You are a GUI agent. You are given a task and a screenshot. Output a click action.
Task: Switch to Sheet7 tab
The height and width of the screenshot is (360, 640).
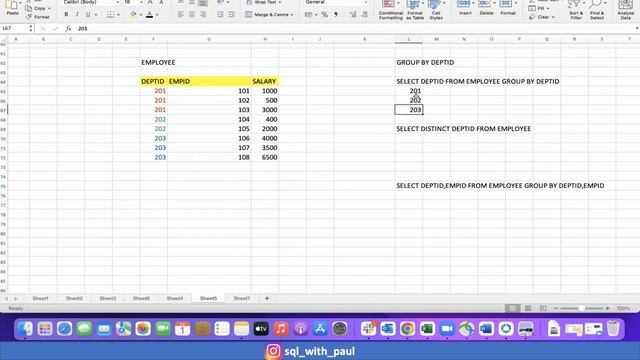[x=242, y=299]
